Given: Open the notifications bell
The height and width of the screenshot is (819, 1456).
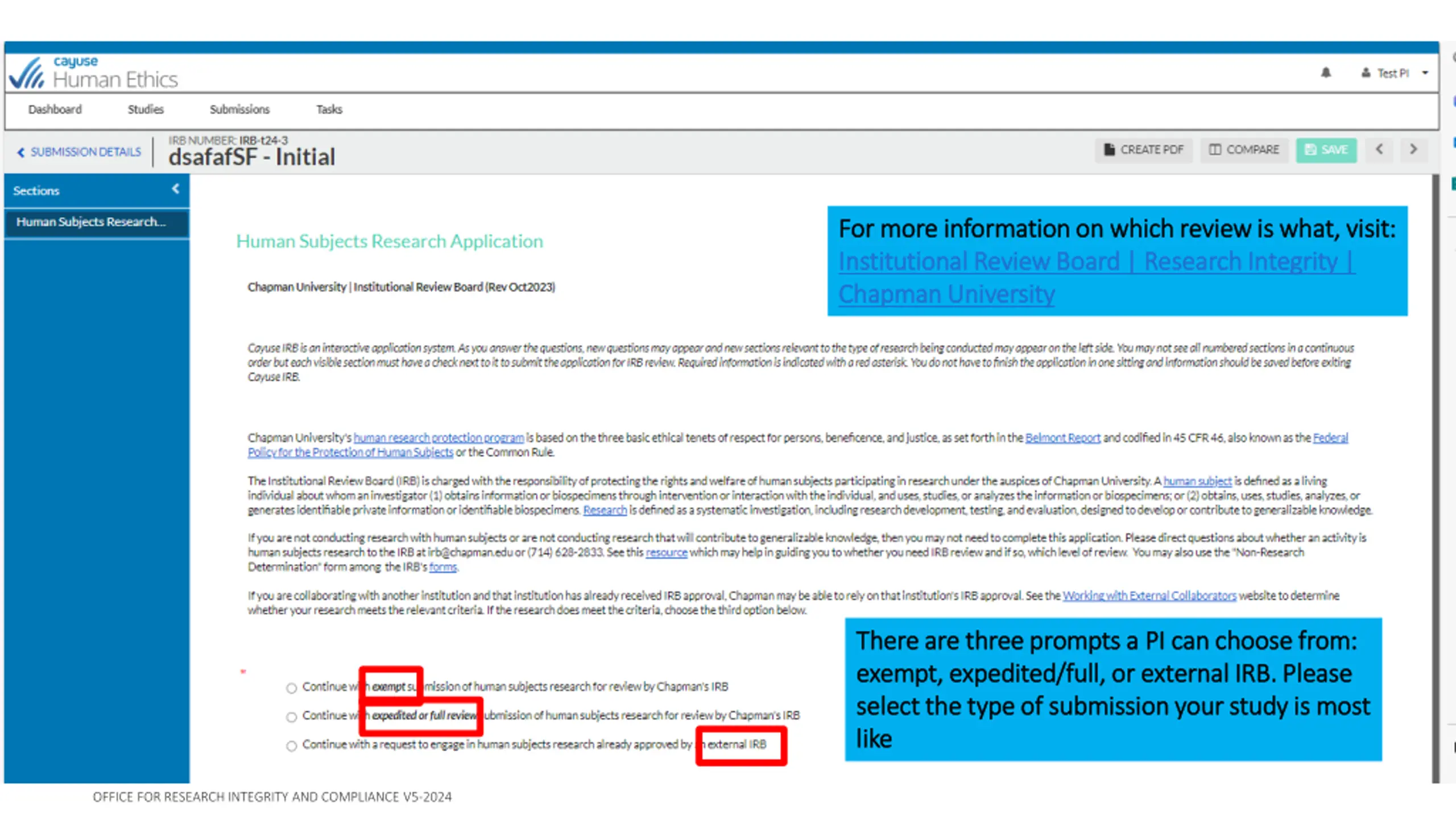Looking at the screenshot, I should pyautogui.click(x=1326, y=73).
